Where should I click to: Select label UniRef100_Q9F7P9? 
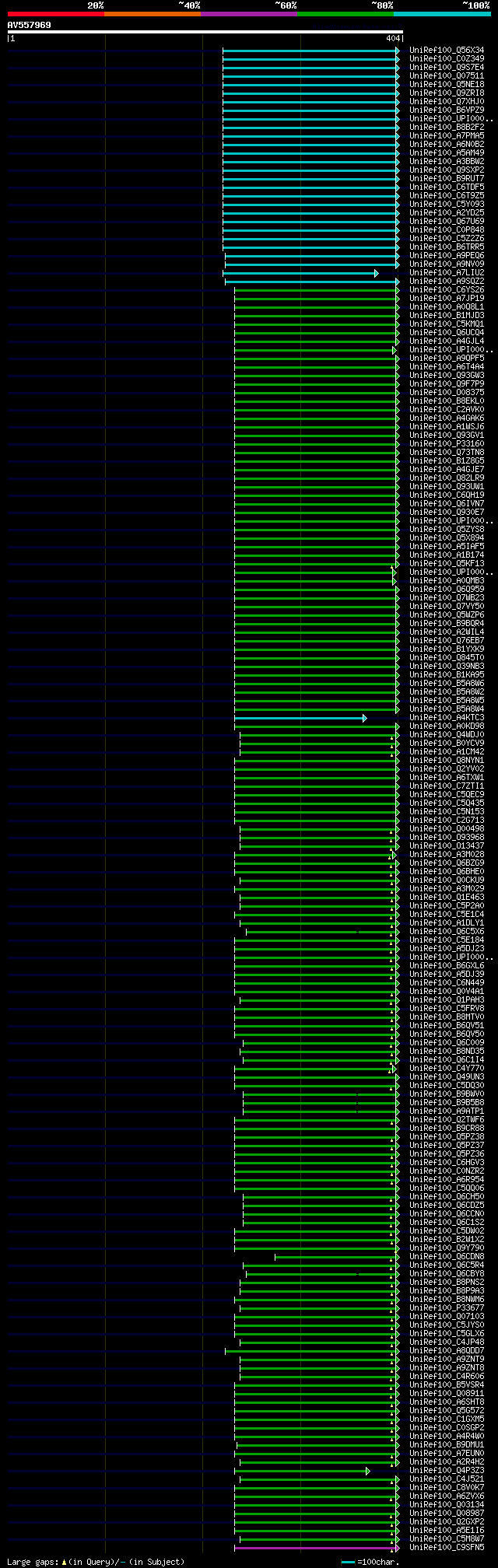pos(447,384)
